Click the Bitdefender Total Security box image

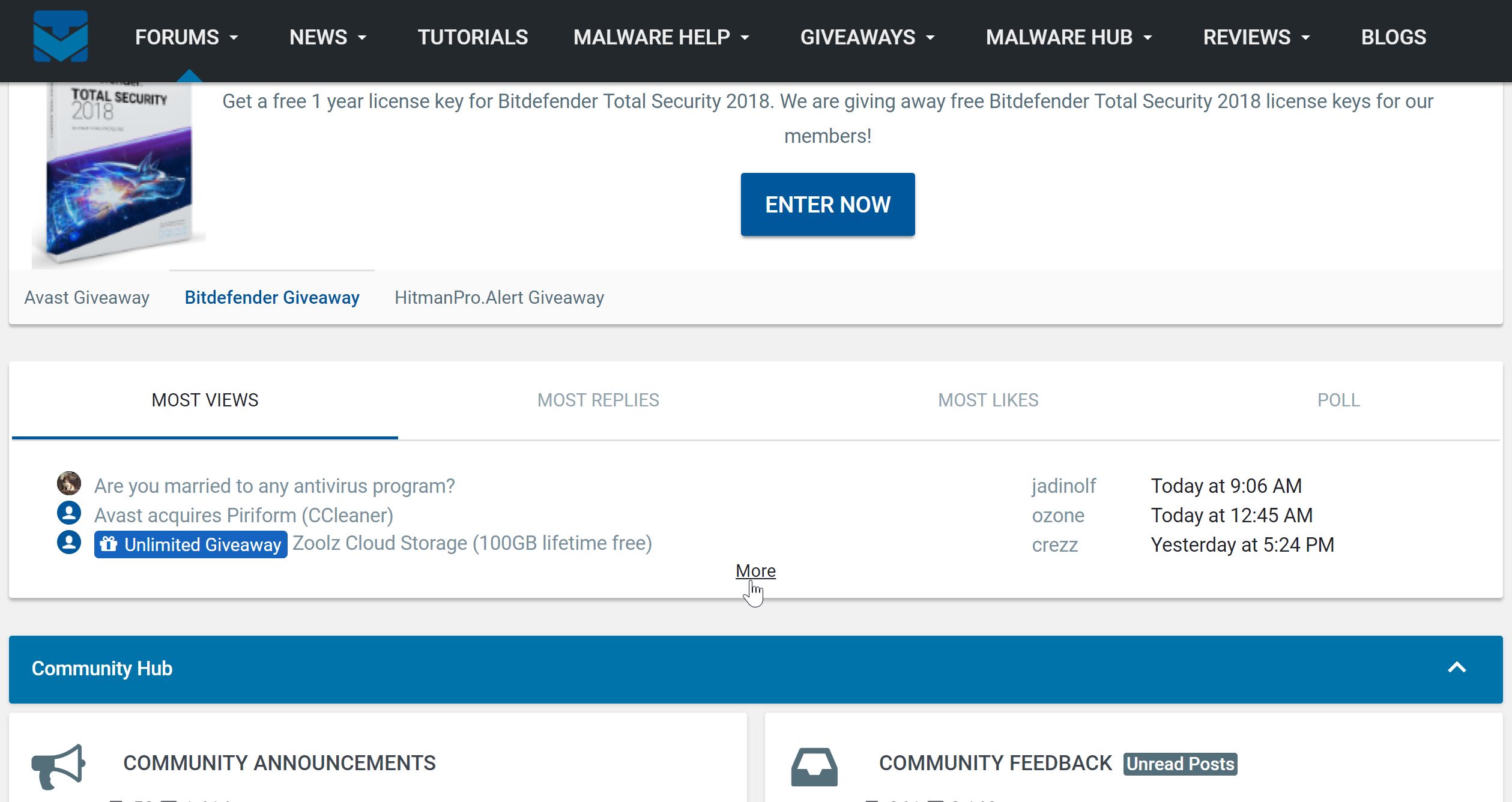pyautogui.click(x=119, y=177)
